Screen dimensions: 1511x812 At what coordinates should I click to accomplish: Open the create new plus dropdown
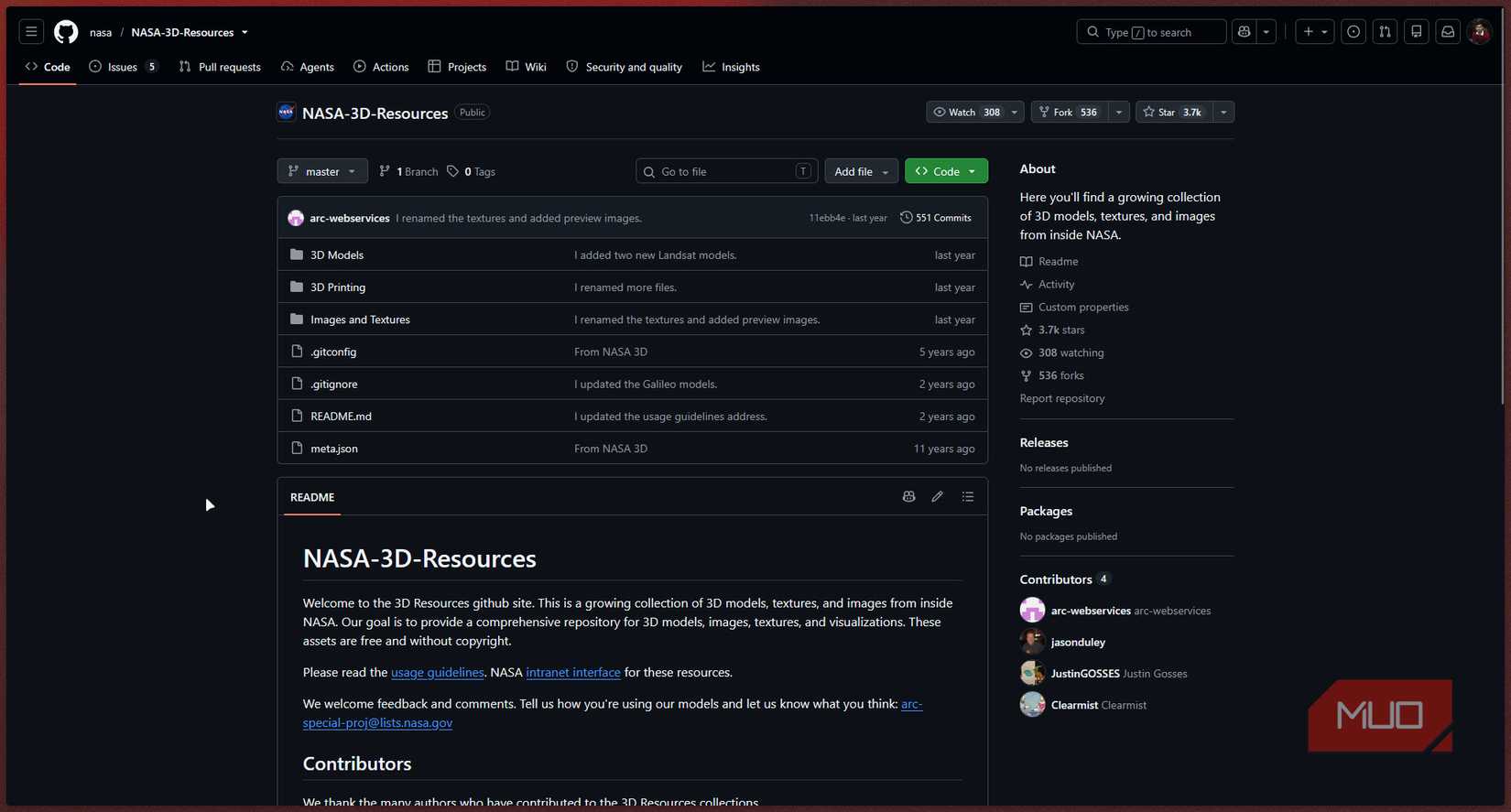(1315, 32)
